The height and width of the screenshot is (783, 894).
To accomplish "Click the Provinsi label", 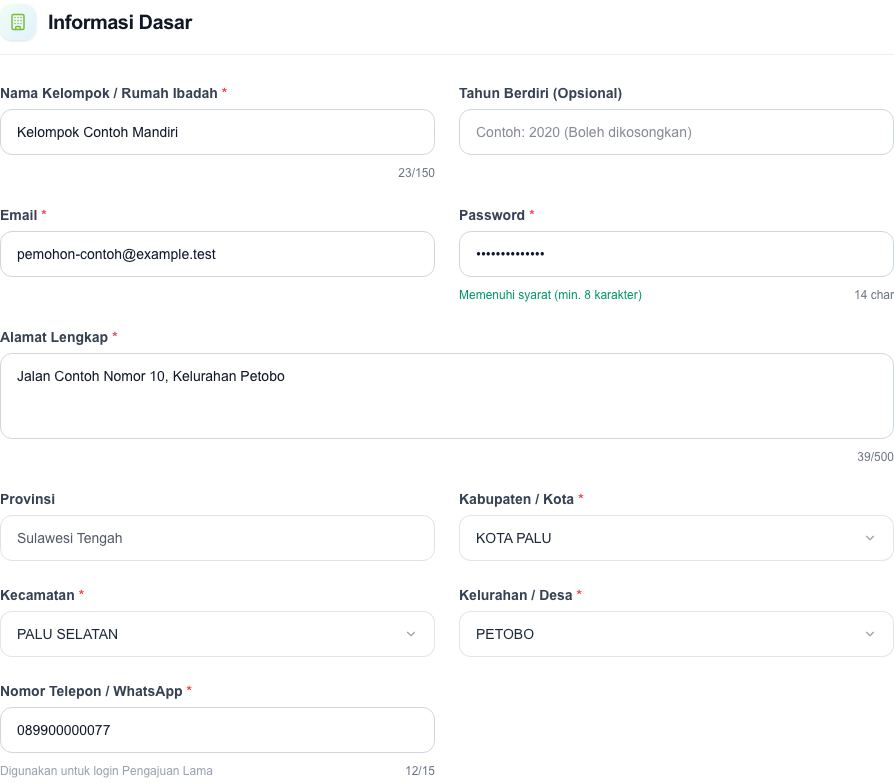I will [x=28, y=499].
